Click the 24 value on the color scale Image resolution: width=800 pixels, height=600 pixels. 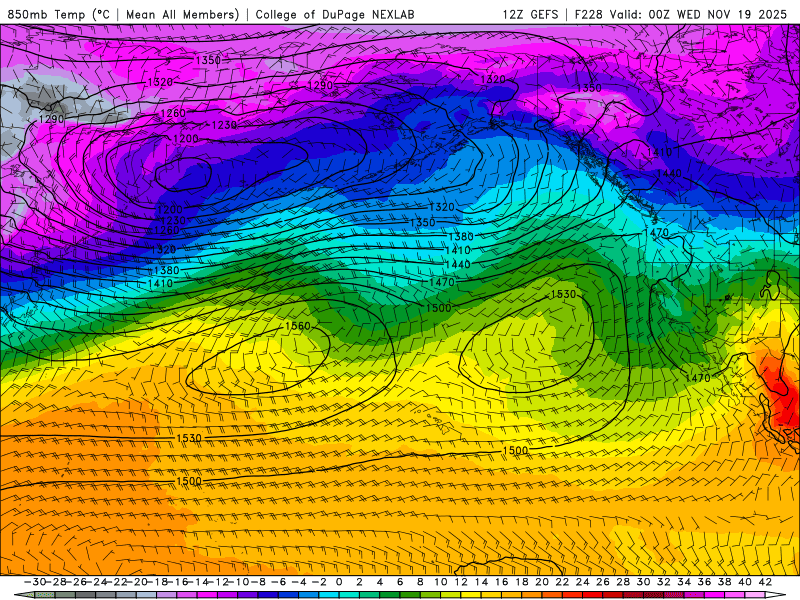point(583,582)
